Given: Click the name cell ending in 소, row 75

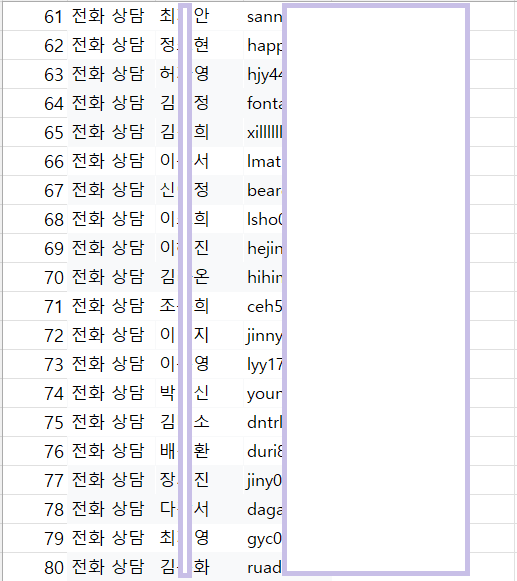Looking at the screenshot, I should 199,422.
